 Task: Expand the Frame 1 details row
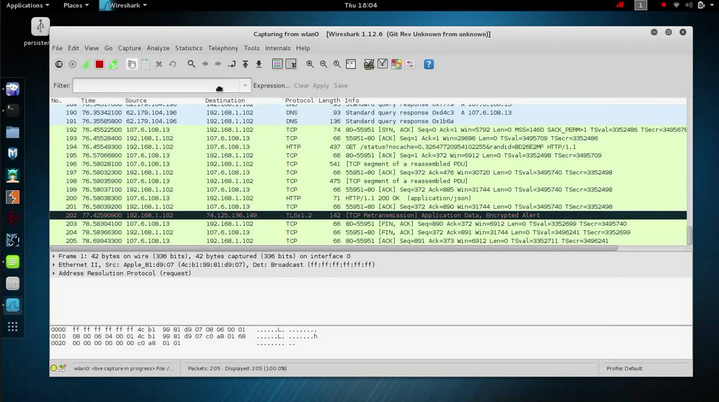[54, 256]
